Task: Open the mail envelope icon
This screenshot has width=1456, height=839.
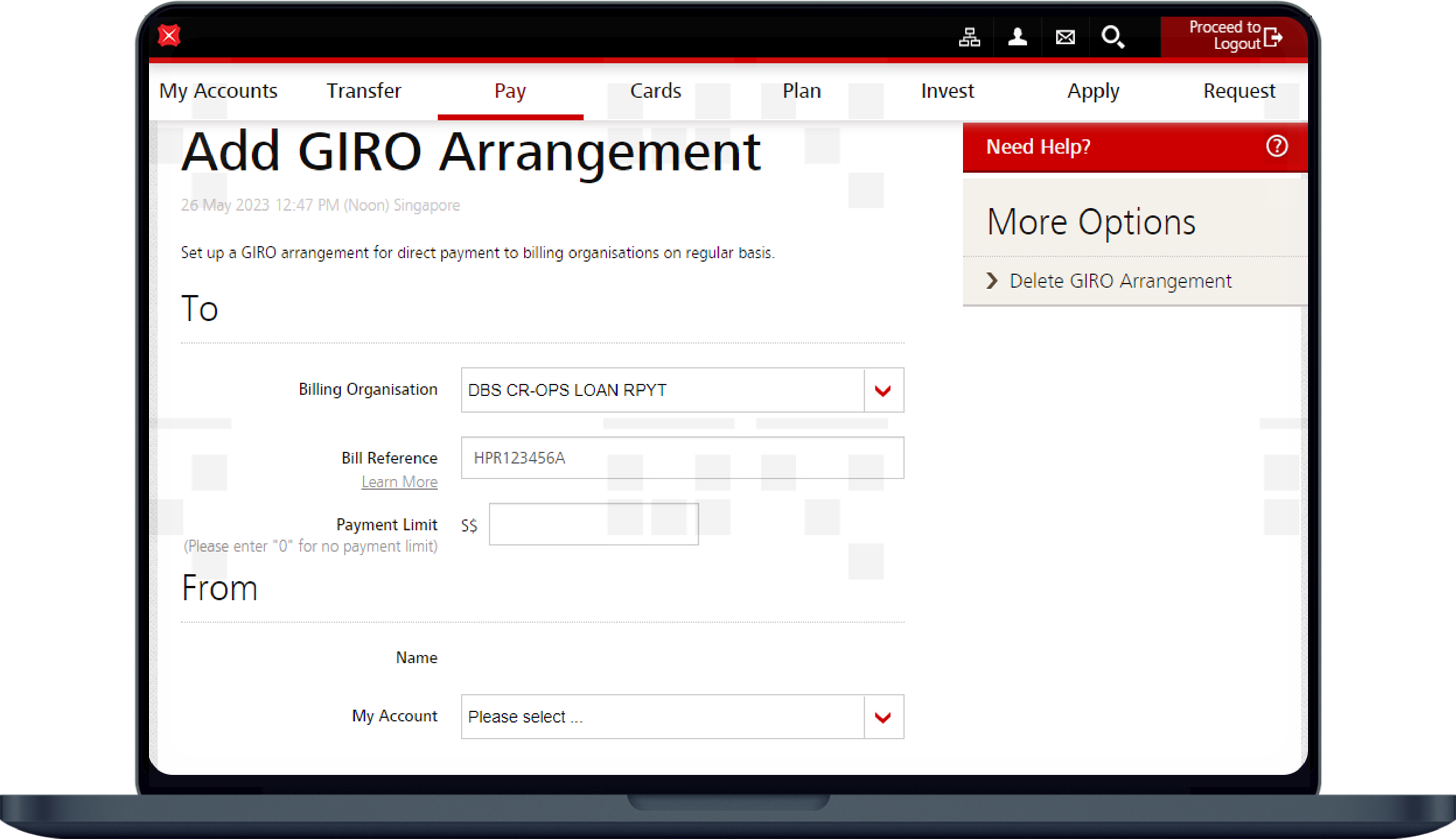Action: [1065, 37]
